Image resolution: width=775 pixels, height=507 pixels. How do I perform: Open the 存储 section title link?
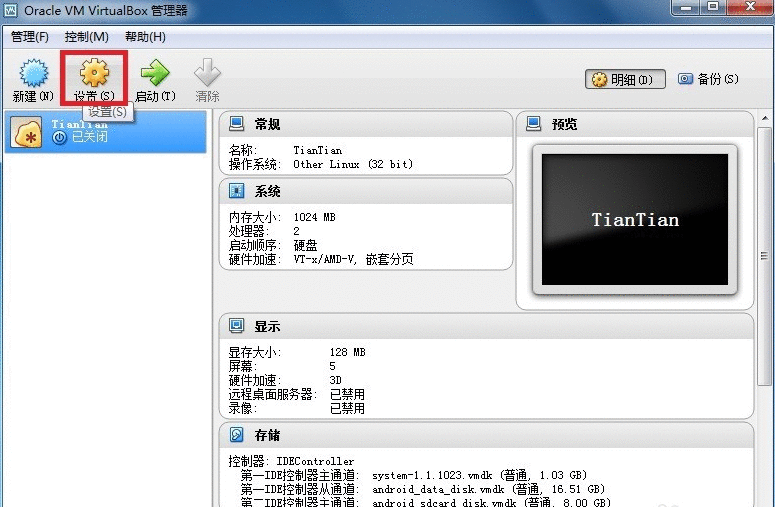point(267,435)
